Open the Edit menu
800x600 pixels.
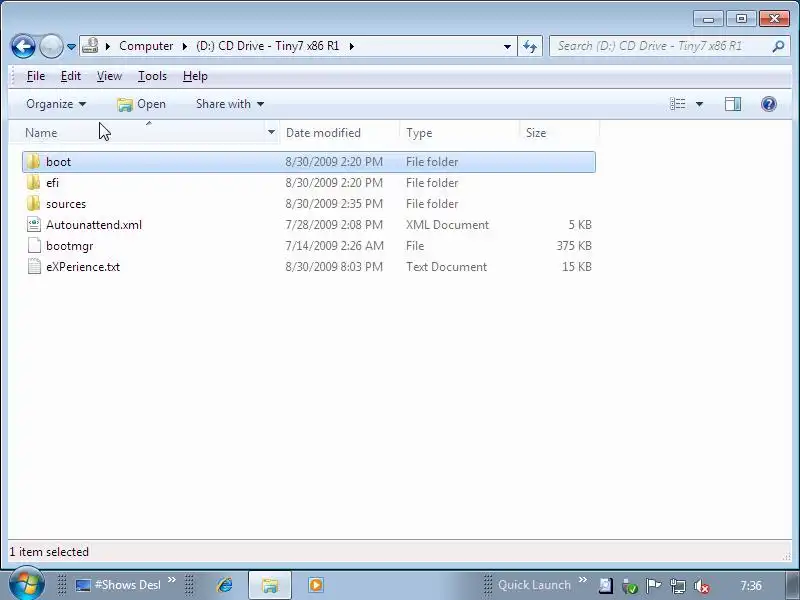(x=70, y=76)
